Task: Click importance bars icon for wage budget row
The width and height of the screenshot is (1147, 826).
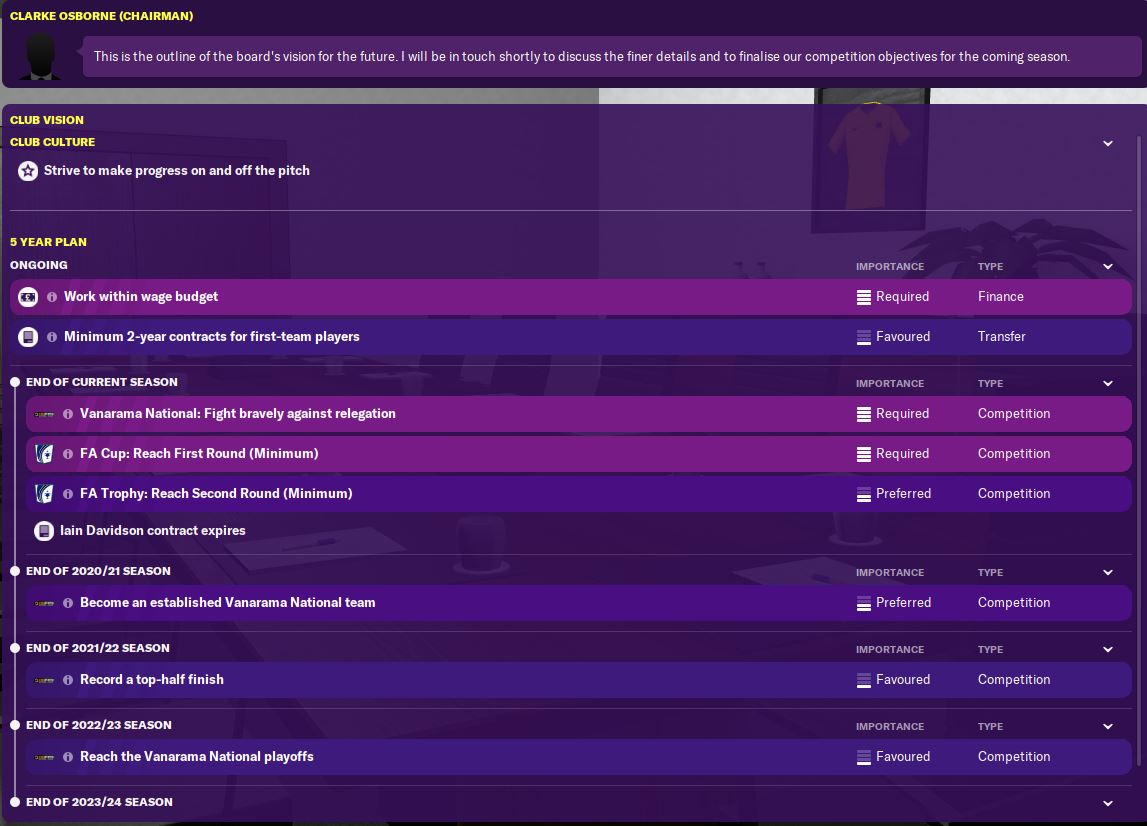Action: coord(864,297)
